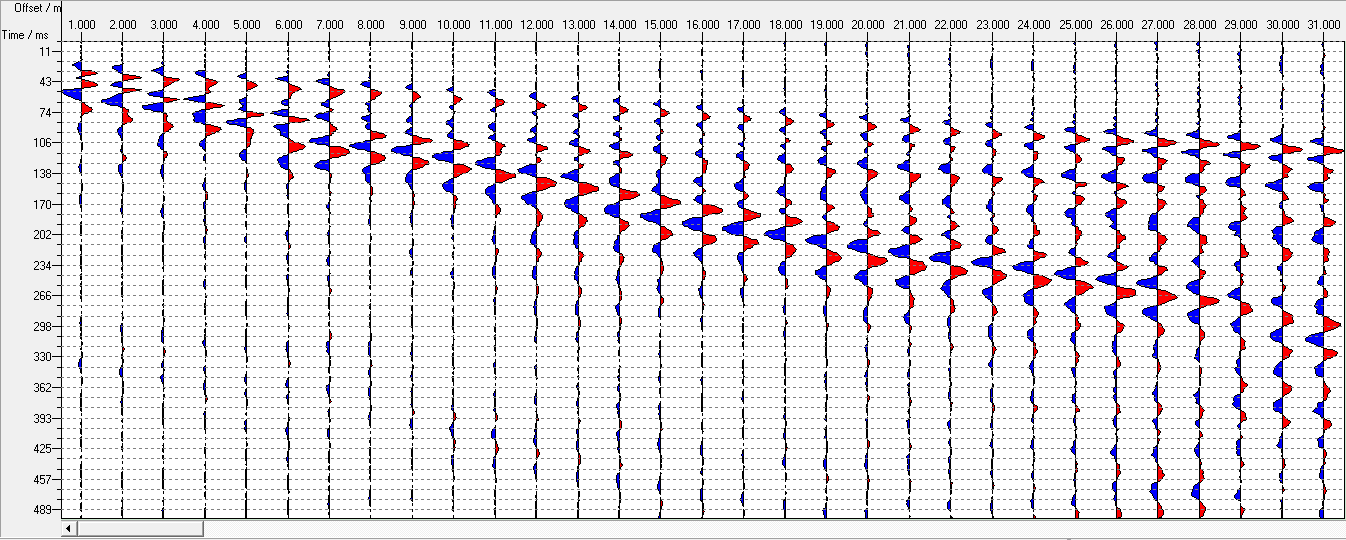Select the 202 ms time axis mark

[44, 235]
